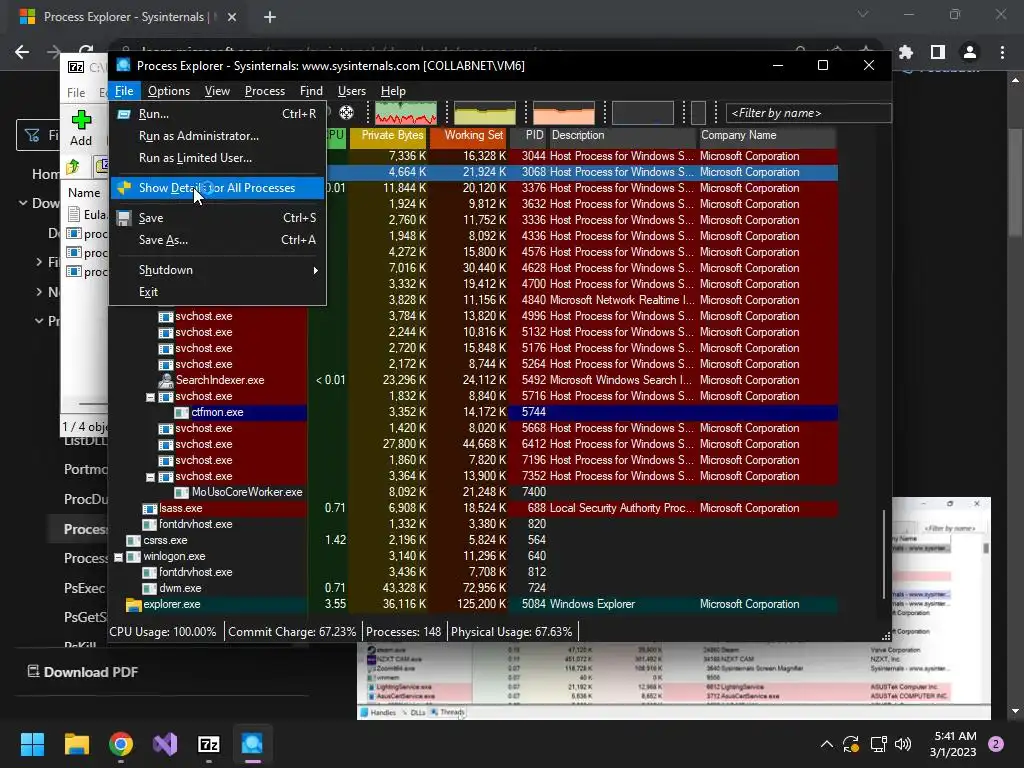Screen dimensions: 1024x768
Task: Open the PsExec link in docs sidebar
Action: (84, 588)
